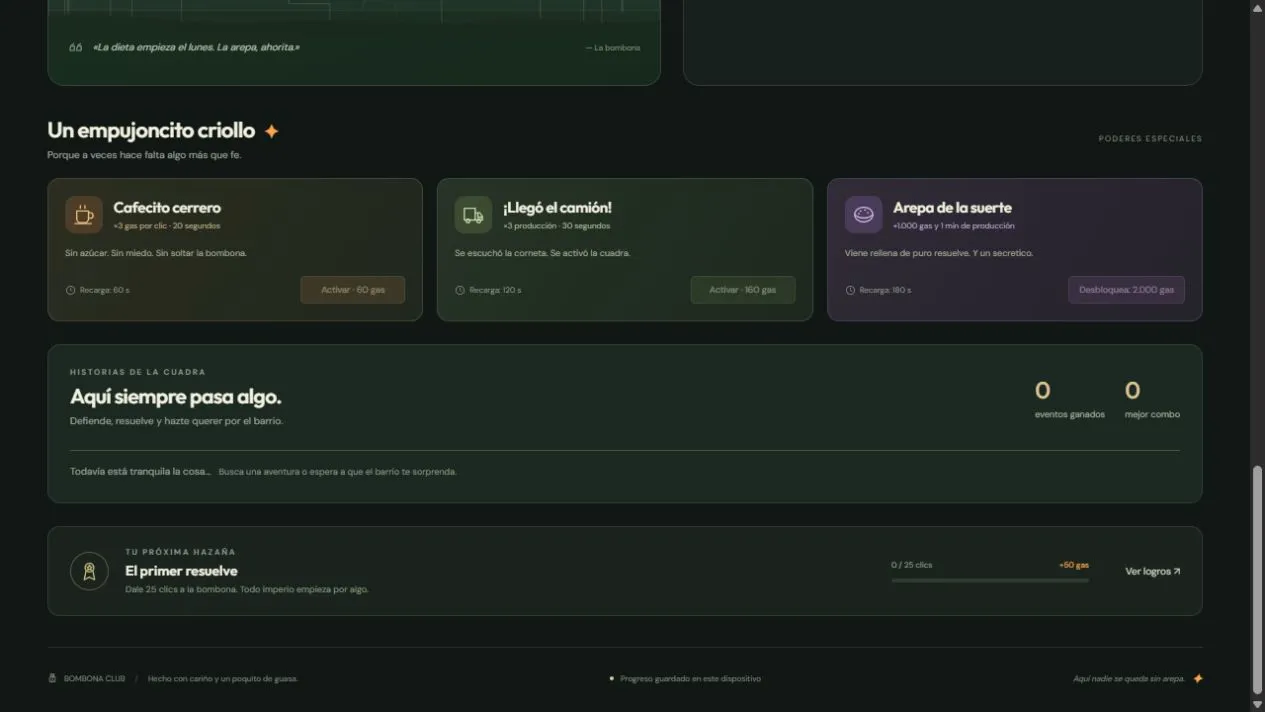1265x712 pixels.
Task: Click the Sin azúcar. Sin miedo. description
Action: 156,253
